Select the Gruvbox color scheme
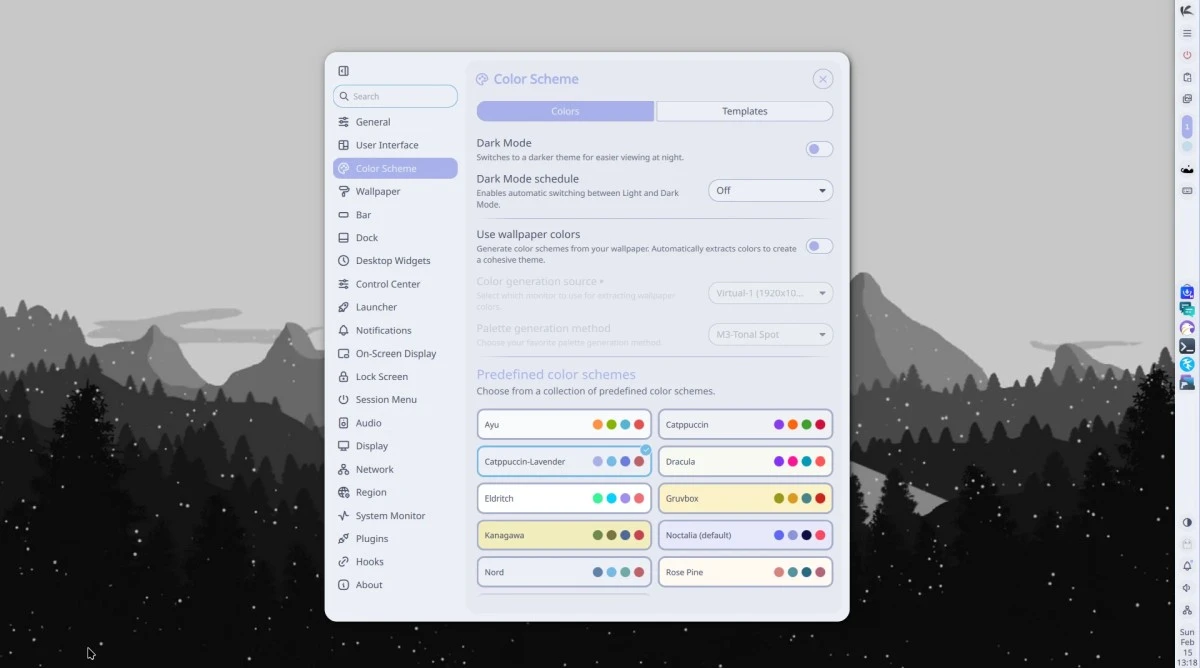This screenshot has height=668, width=1200. (x=745, y=498)
